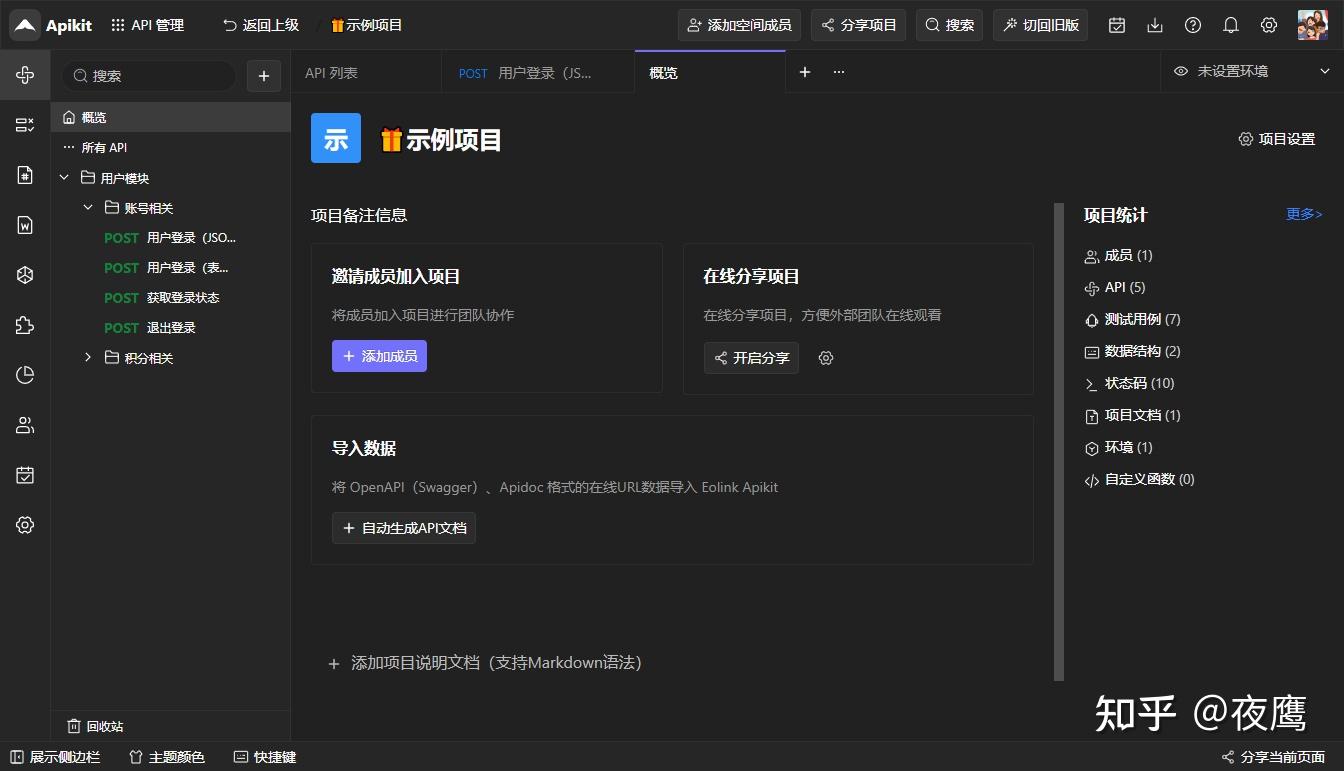Click the members icon in the left sidebar
This screenshot has width=1344, height=771.
pyautogui.click(x=25, y=424)
